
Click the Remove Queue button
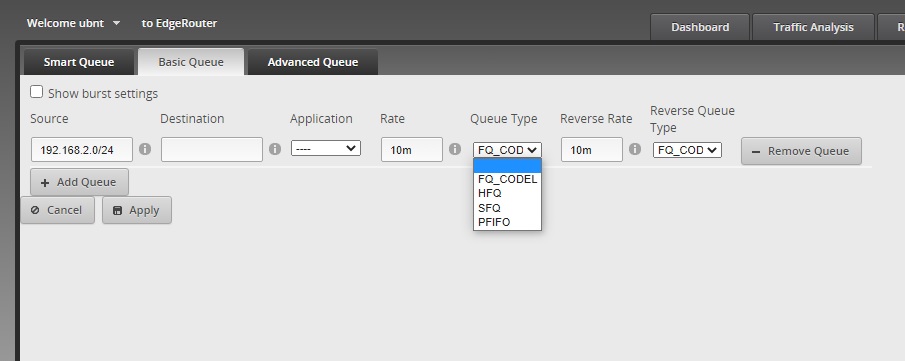(801, 151)
